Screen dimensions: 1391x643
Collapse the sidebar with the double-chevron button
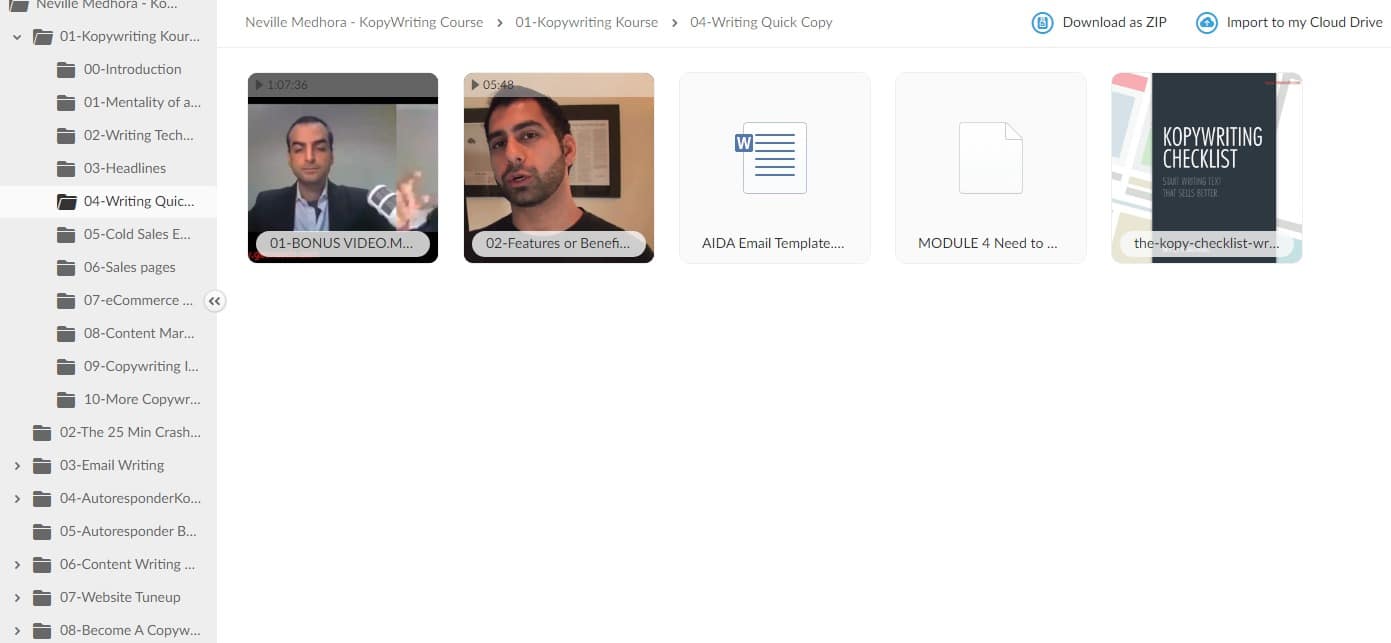(215, 300)
